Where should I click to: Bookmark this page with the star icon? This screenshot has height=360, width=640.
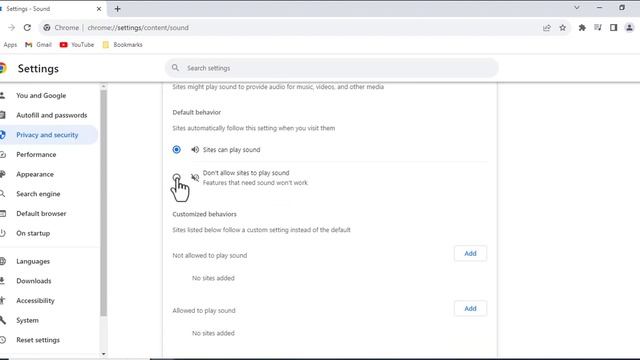click(562, 28)
